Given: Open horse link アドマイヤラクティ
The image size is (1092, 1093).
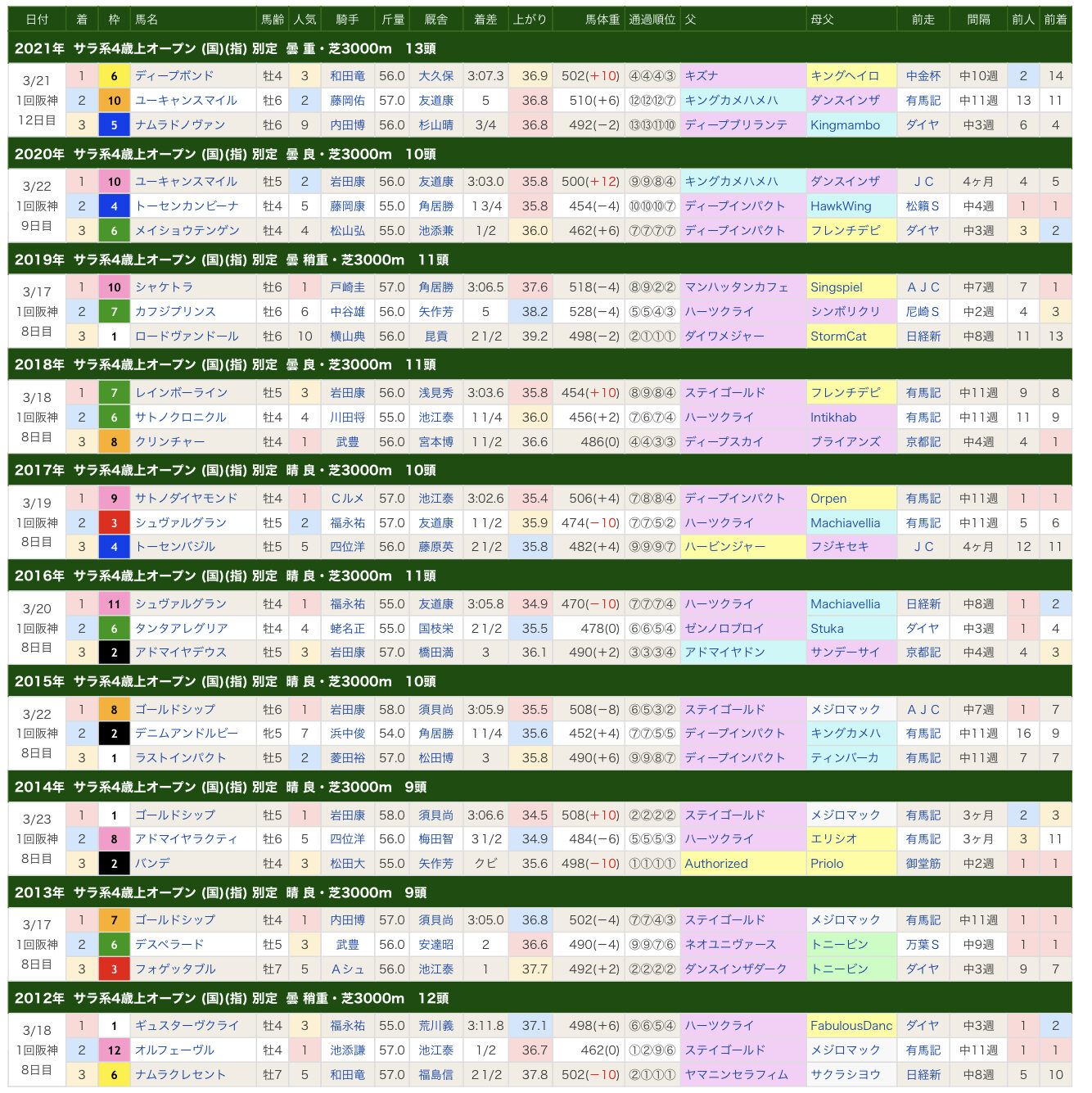Looking at the screenshot, I should pyautogui.click(x=186, y=839).
